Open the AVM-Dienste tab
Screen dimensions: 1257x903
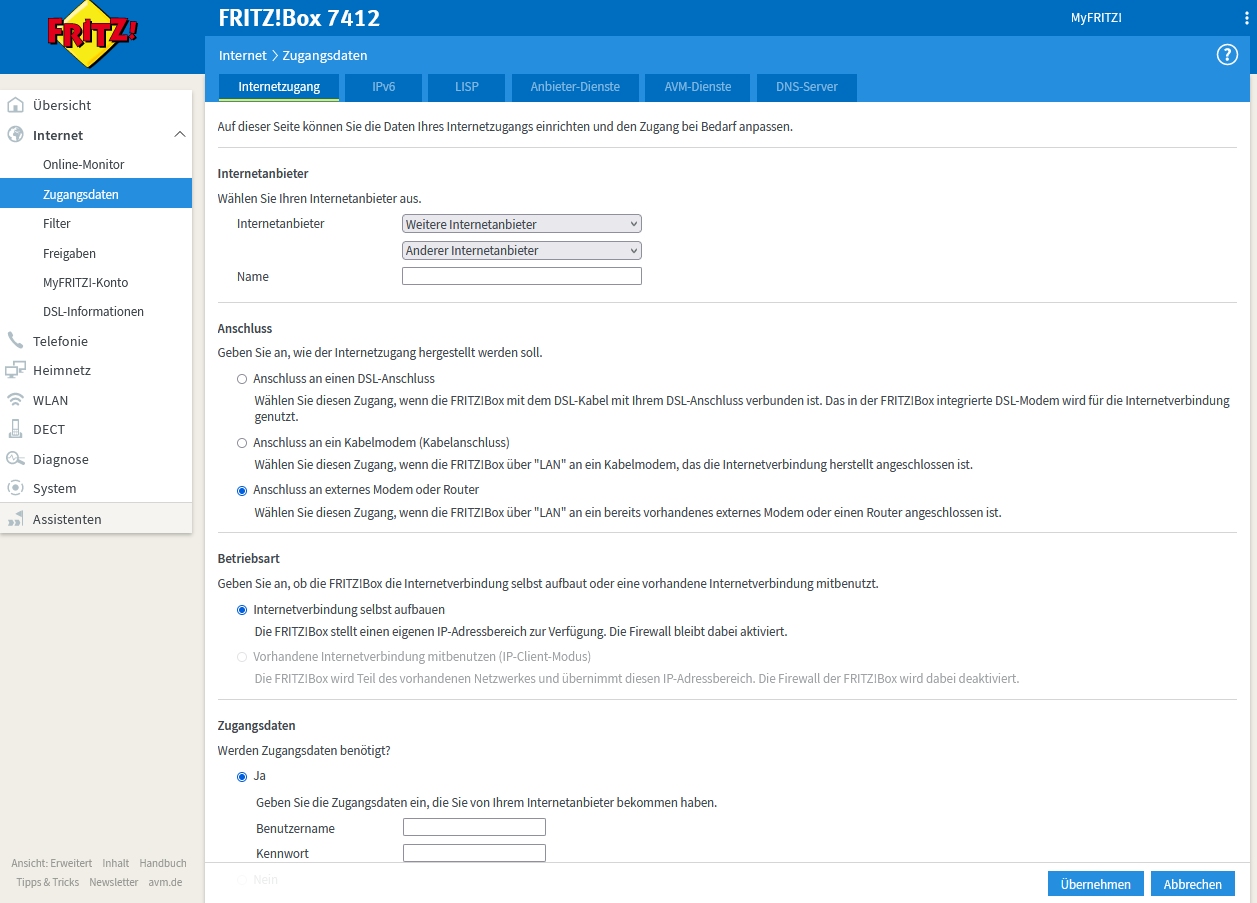tap(698, 87)
